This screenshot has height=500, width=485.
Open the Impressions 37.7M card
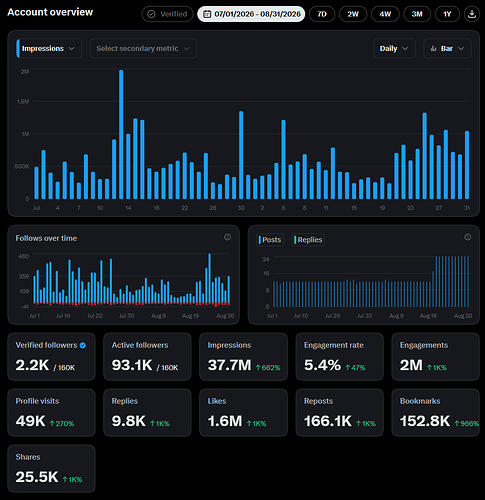243,357
